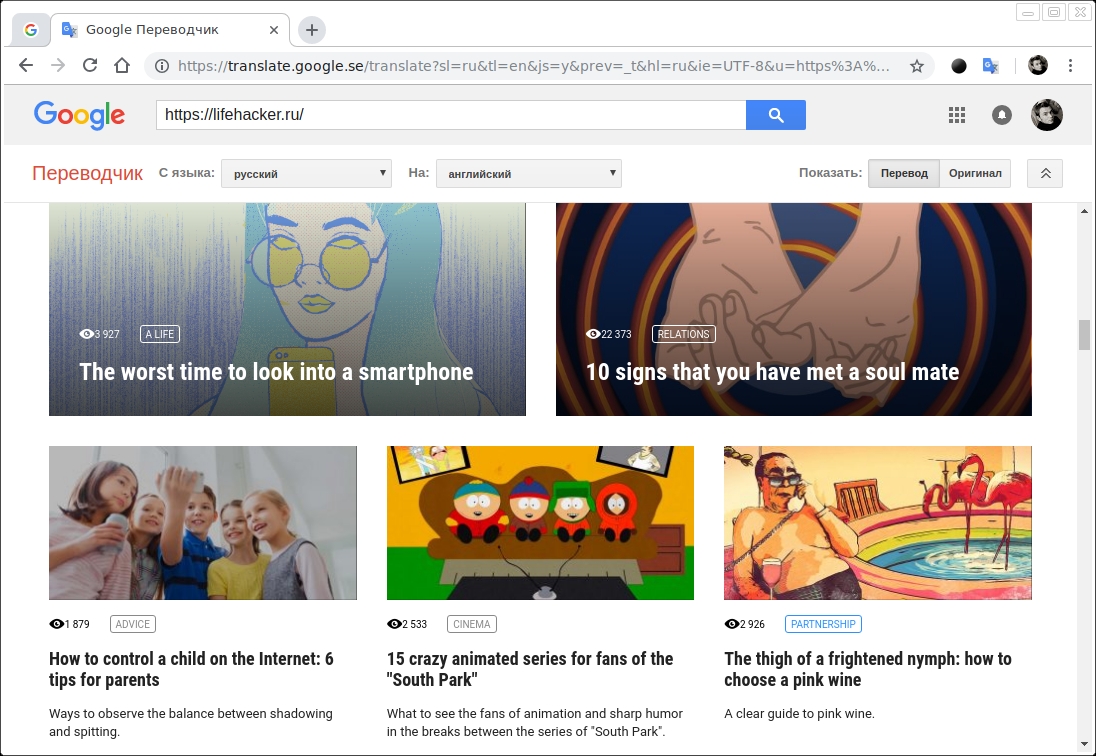Click the browser forward arrow
This screenshot has height=756, width=1096.
(58, 66)
